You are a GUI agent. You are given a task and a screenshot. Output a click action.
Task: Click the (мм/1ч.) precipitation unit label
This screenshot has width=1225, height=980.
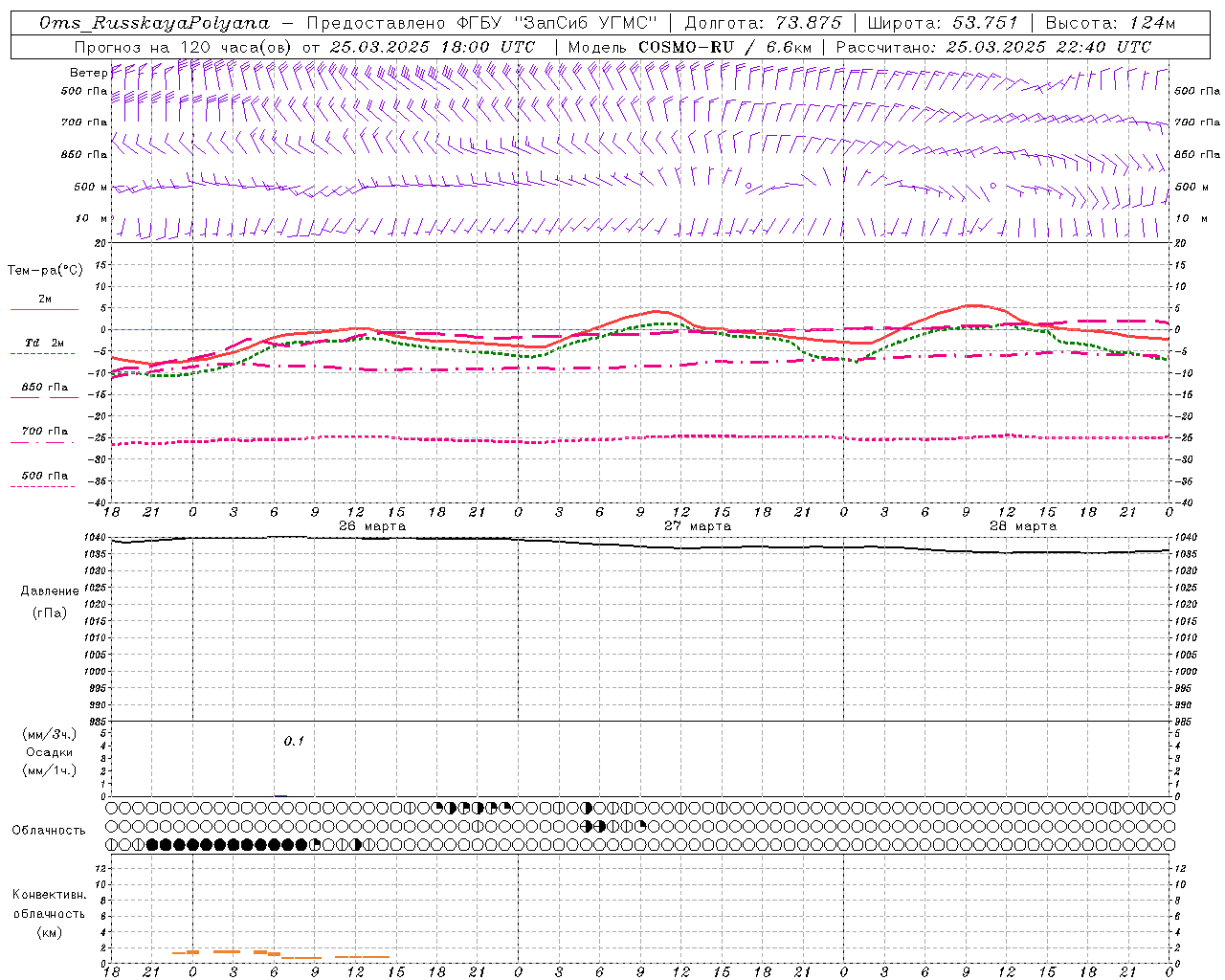[50, 770]
